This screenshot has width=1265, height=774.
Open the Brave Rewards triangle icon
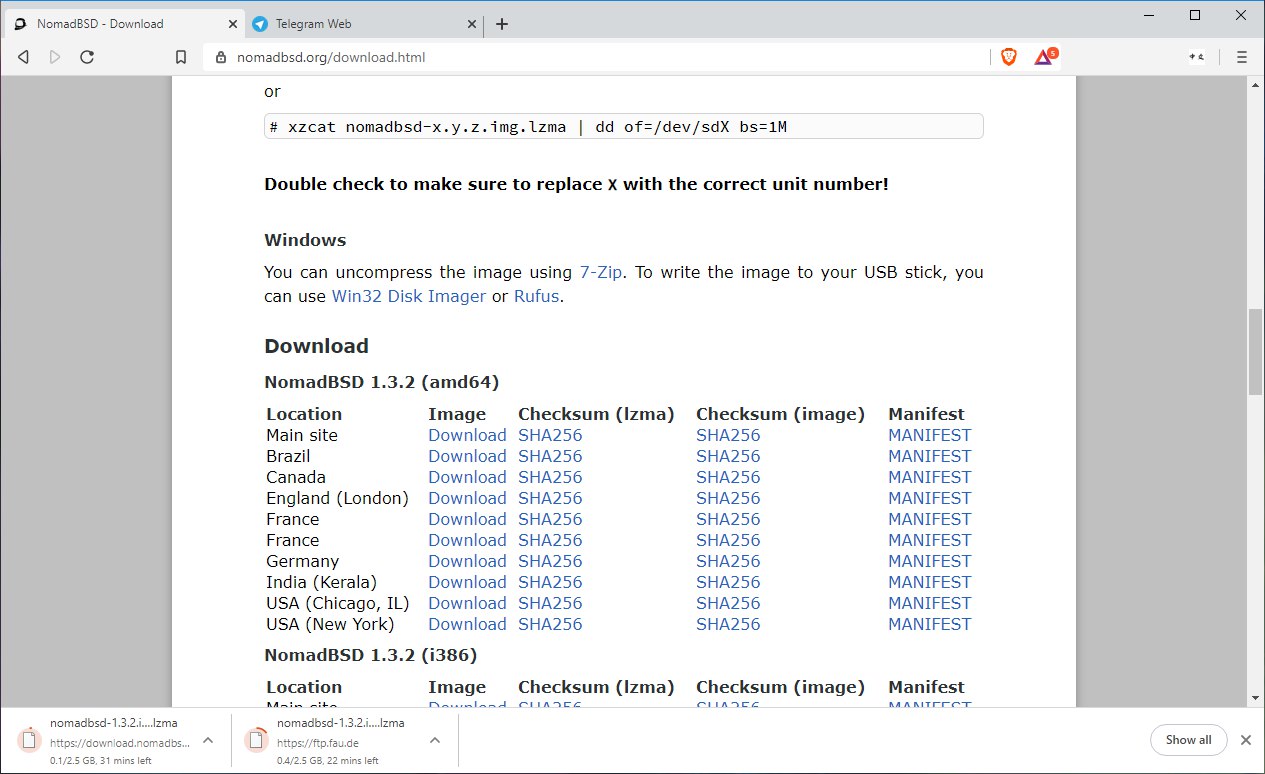(1044, 57)
